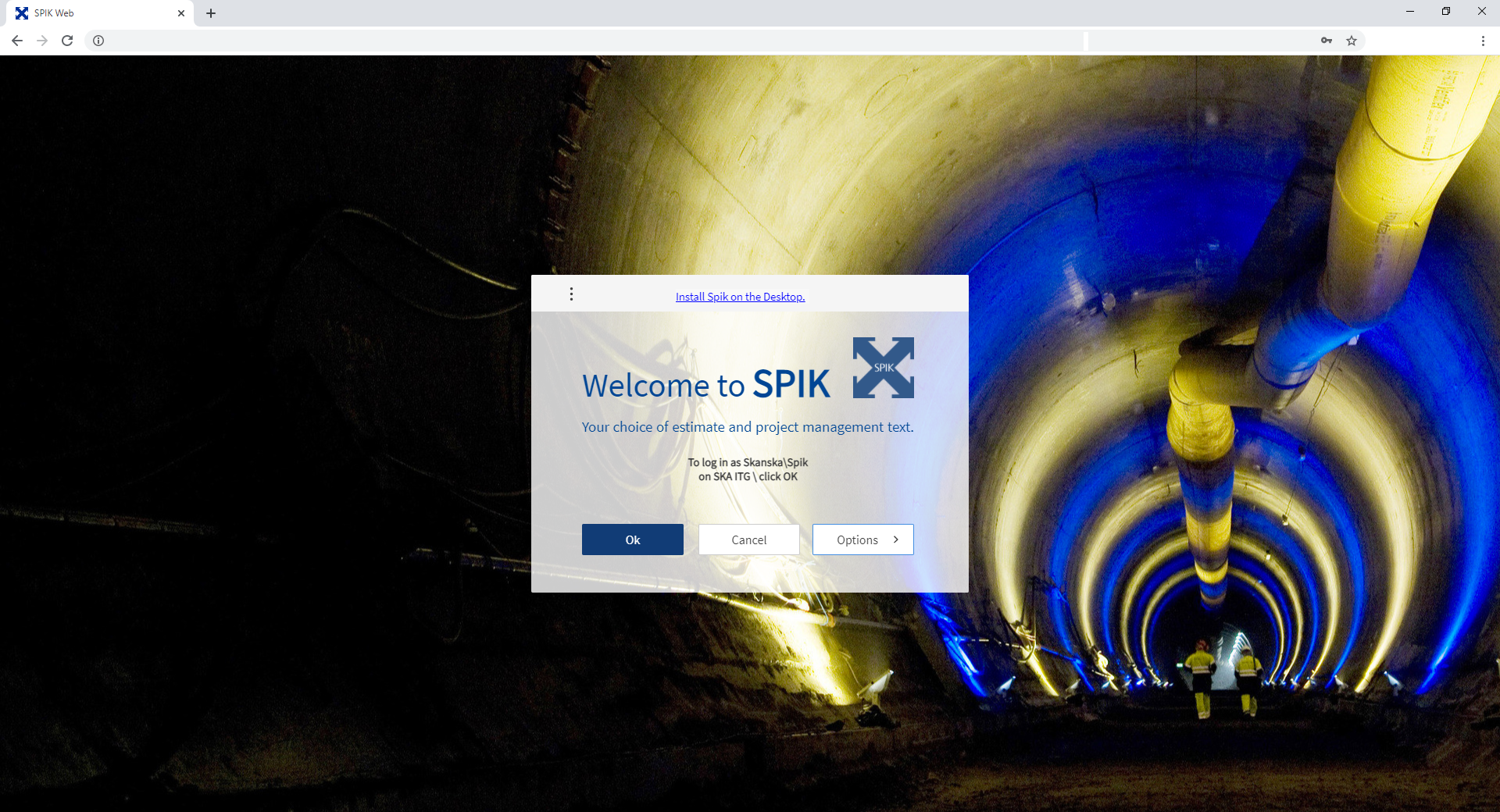Screen dimensions: 1500x812
Task: Click the 'To log in as Skanska\Spik' text
Action: pyautogui.click(x=748, y=462)
